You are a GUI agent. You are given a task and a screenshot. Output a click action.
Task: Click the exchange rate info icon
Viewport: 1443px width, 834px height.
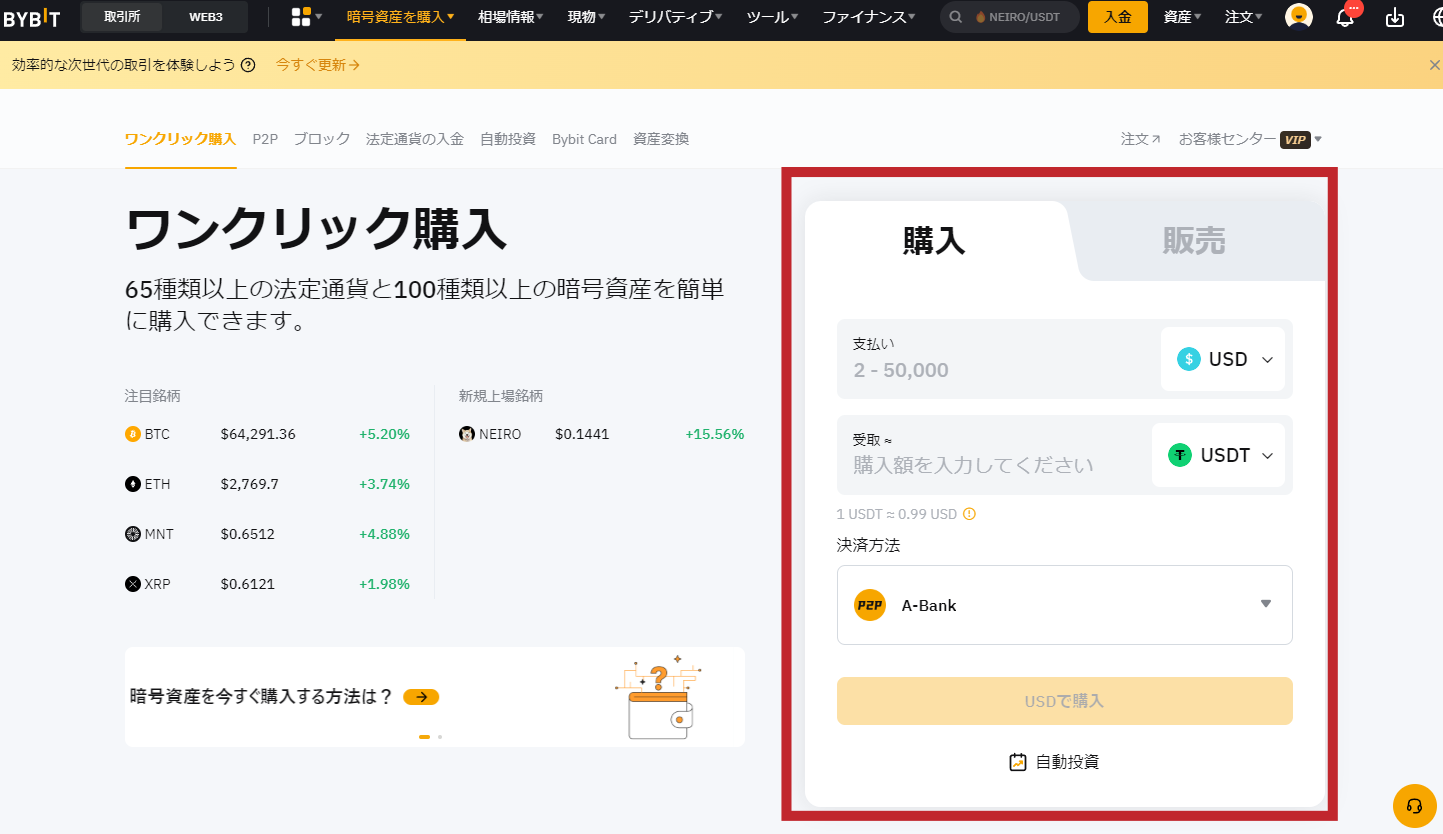click(969, 514)
